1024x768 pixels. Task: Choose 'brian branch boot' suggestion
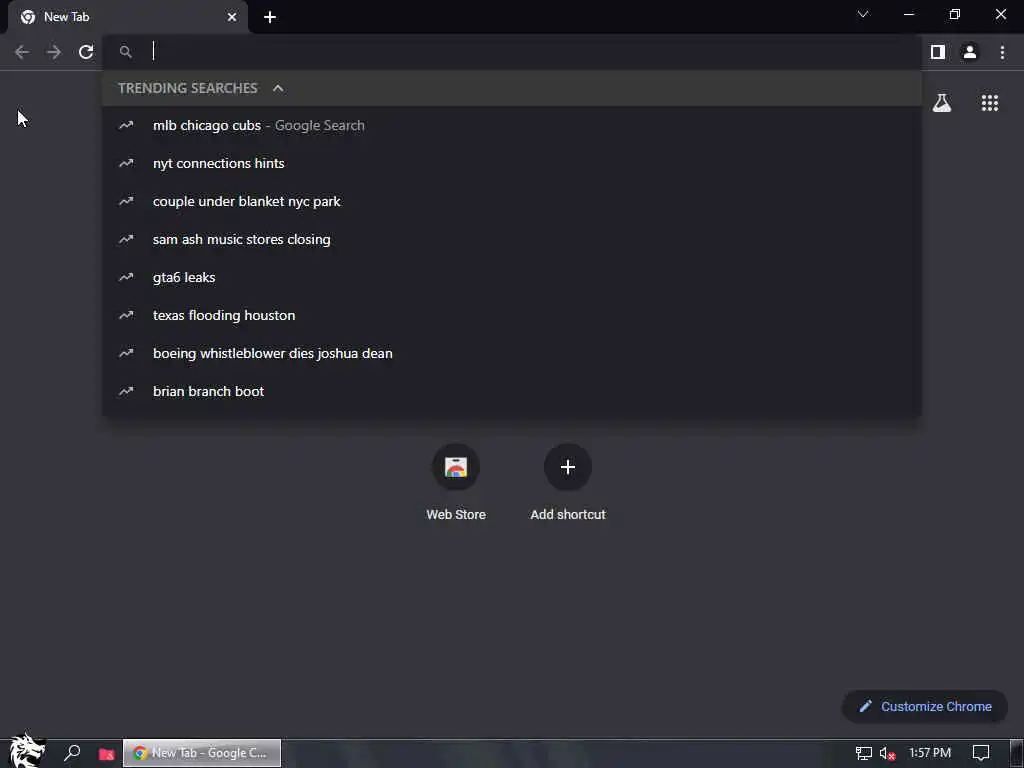pyautogui.click(x=512, y=391)
